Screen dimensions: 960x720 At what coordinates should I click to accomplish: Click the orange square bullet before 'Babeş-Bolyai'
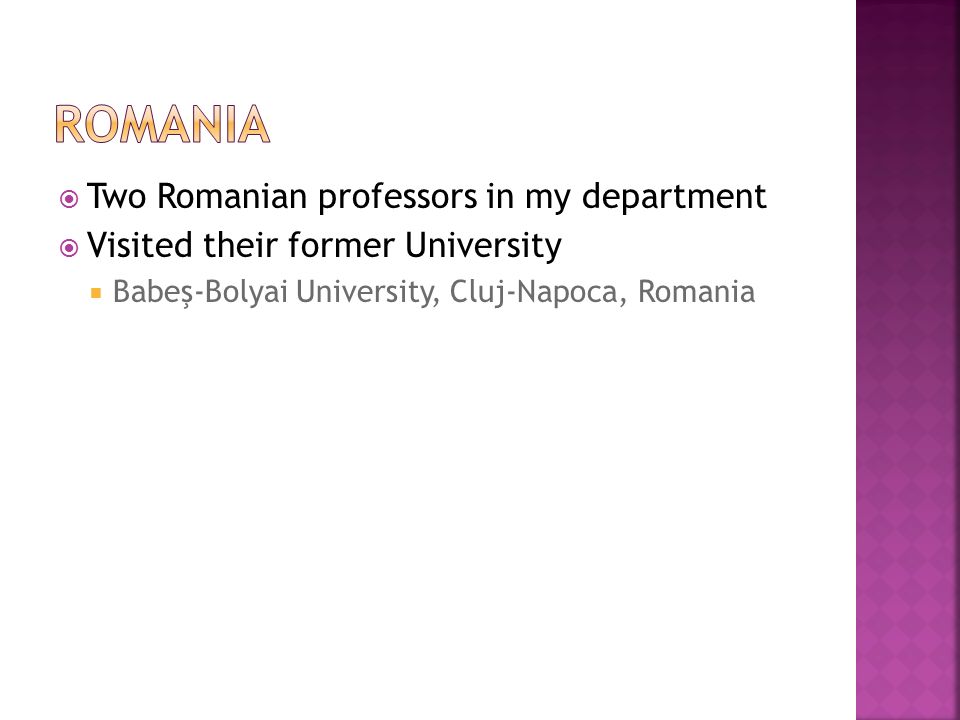click(96, 293)
